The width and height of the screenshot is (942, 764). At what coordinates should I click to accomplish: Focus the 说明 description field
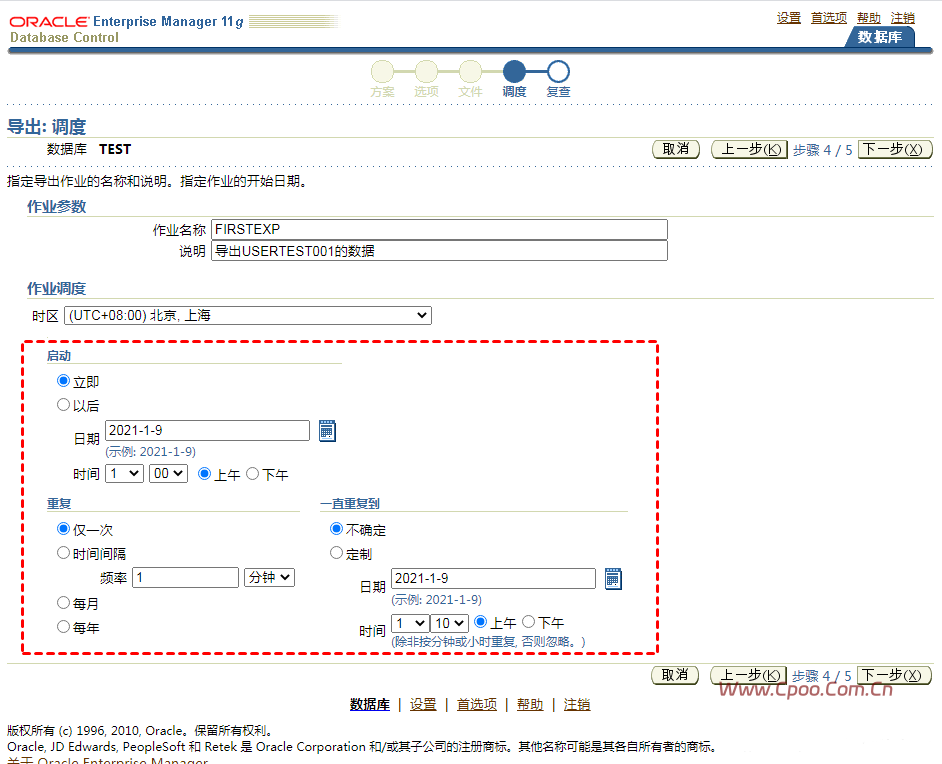(x=439, y=250)
